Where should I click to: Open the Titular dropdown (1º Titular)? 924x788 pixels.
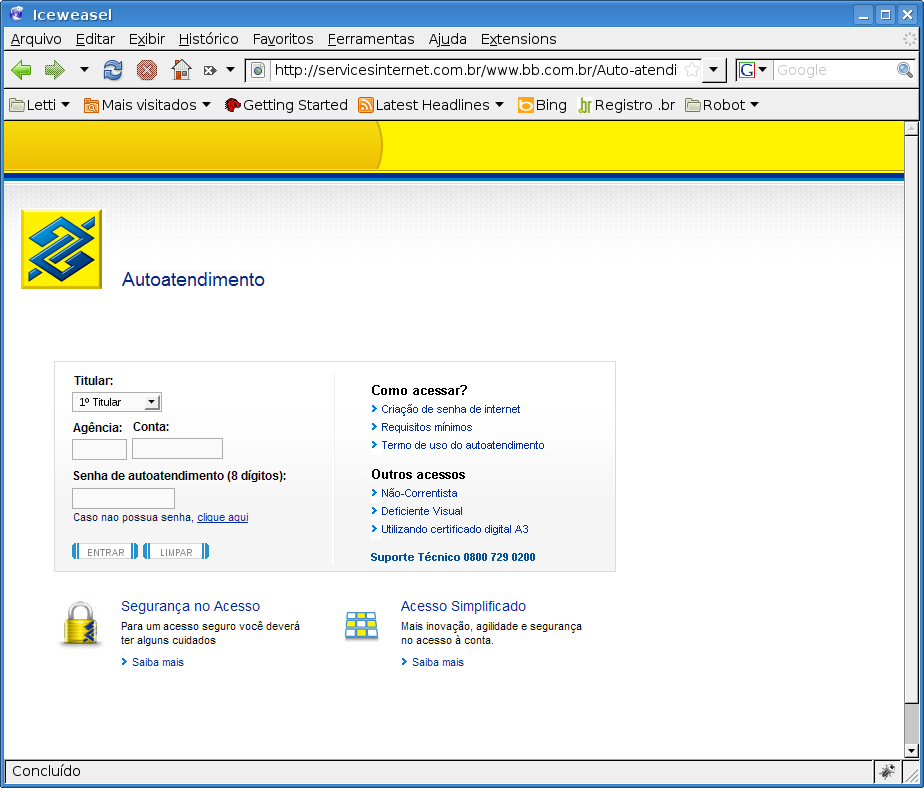(x=117, y=402)
